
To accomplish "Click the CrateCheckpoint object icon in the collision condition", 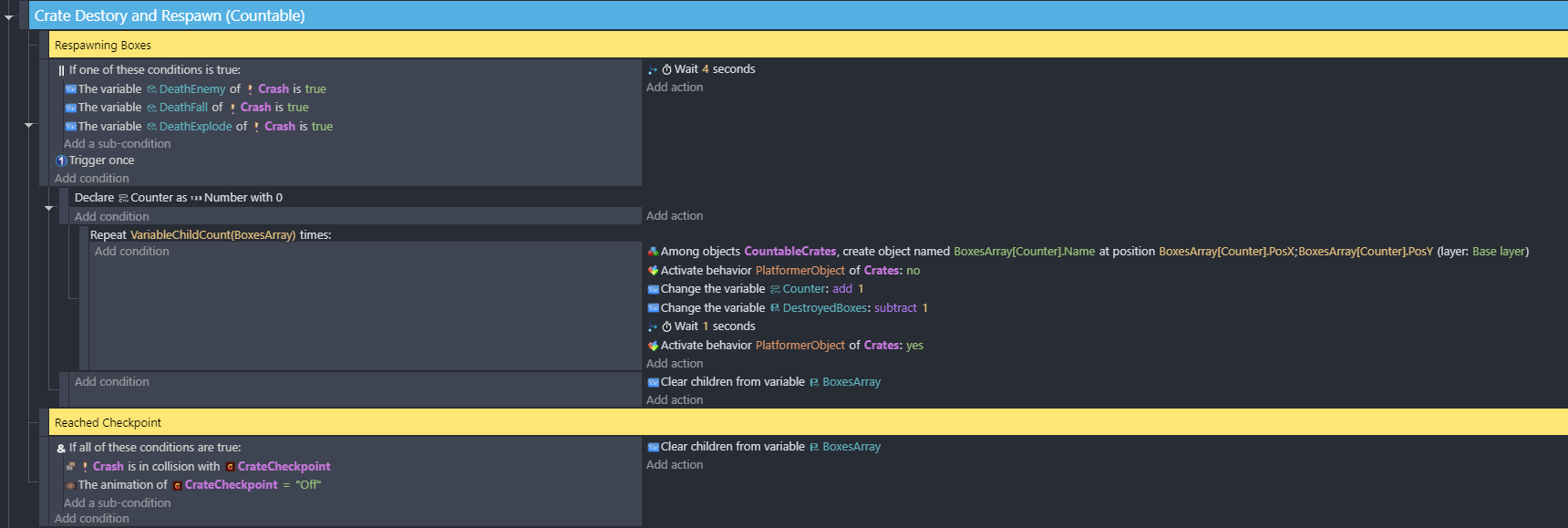I will [230, 467].
